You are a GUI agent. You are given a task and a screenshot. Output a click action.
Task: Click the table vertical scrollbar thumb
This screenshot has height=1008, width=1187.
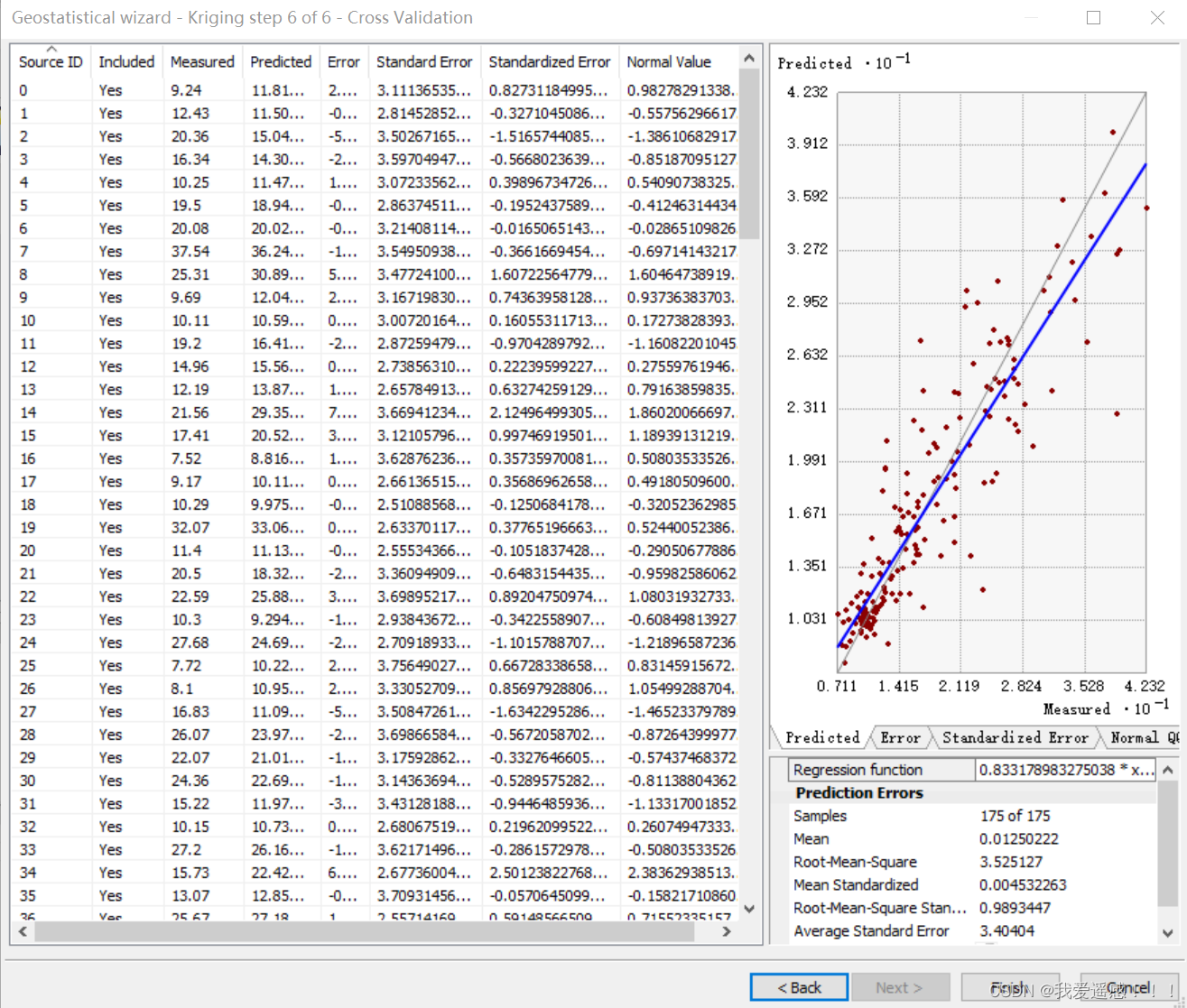pos(748,155)
